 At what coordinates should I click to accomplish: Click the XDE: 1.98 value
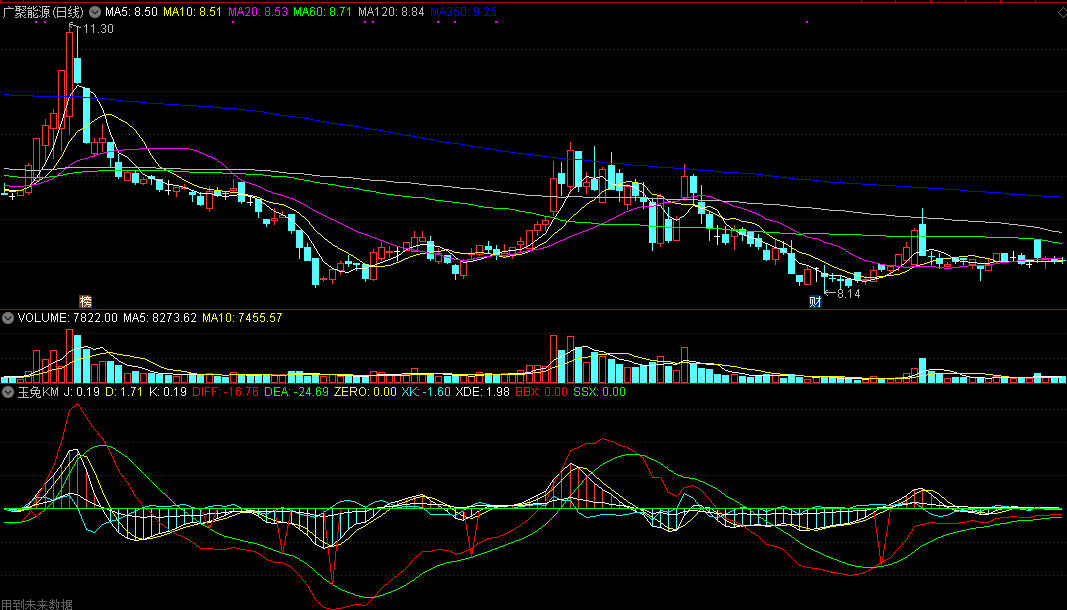click(x=482, y=392)
